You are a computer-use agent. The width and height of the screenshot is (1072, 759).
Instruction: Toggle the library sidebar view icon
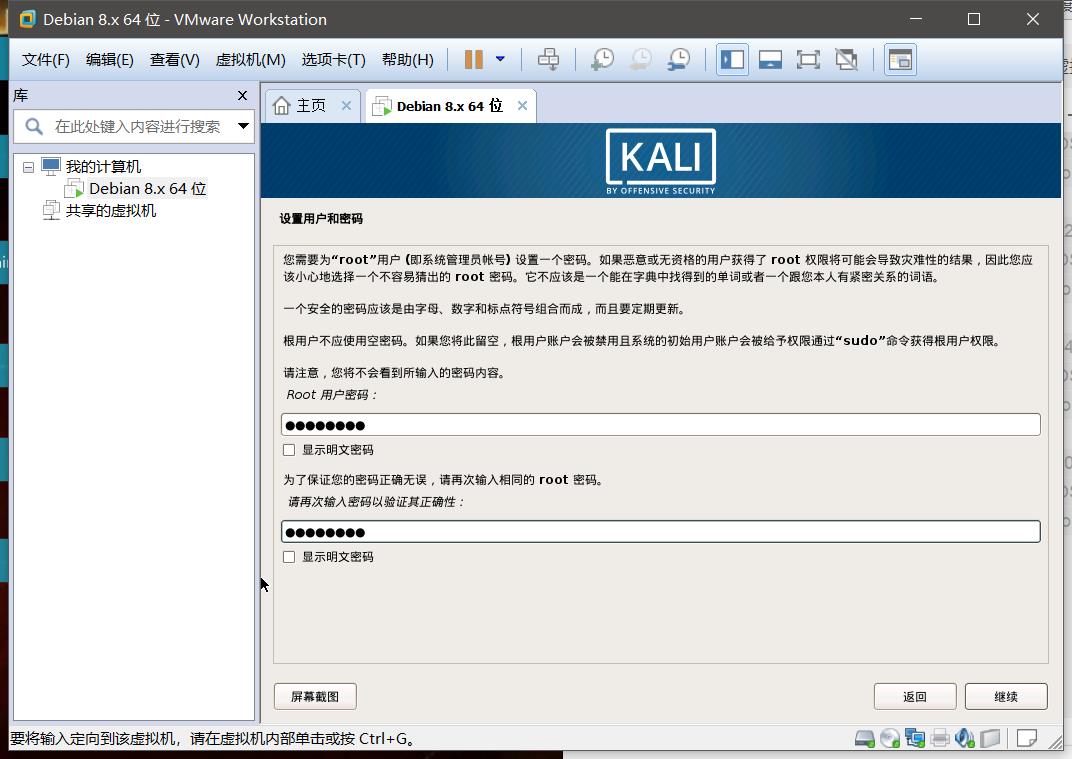coord(732,59)
